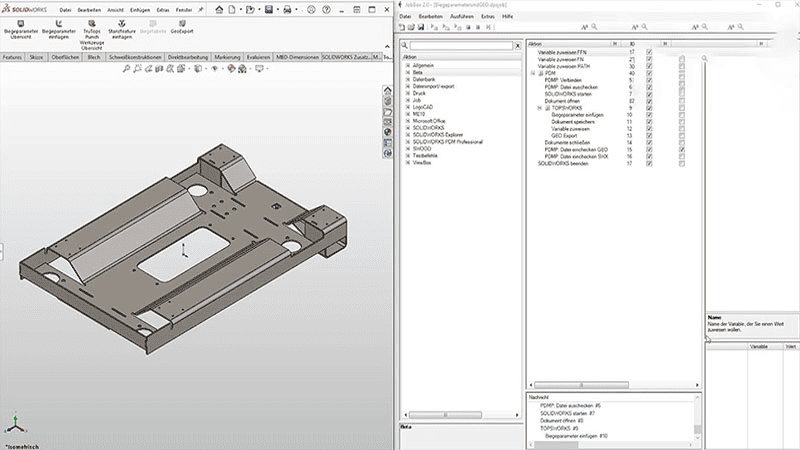Click the JobBox save icon
The height and width of the screenshot is (450, 800).
click(x=423, y=27)
